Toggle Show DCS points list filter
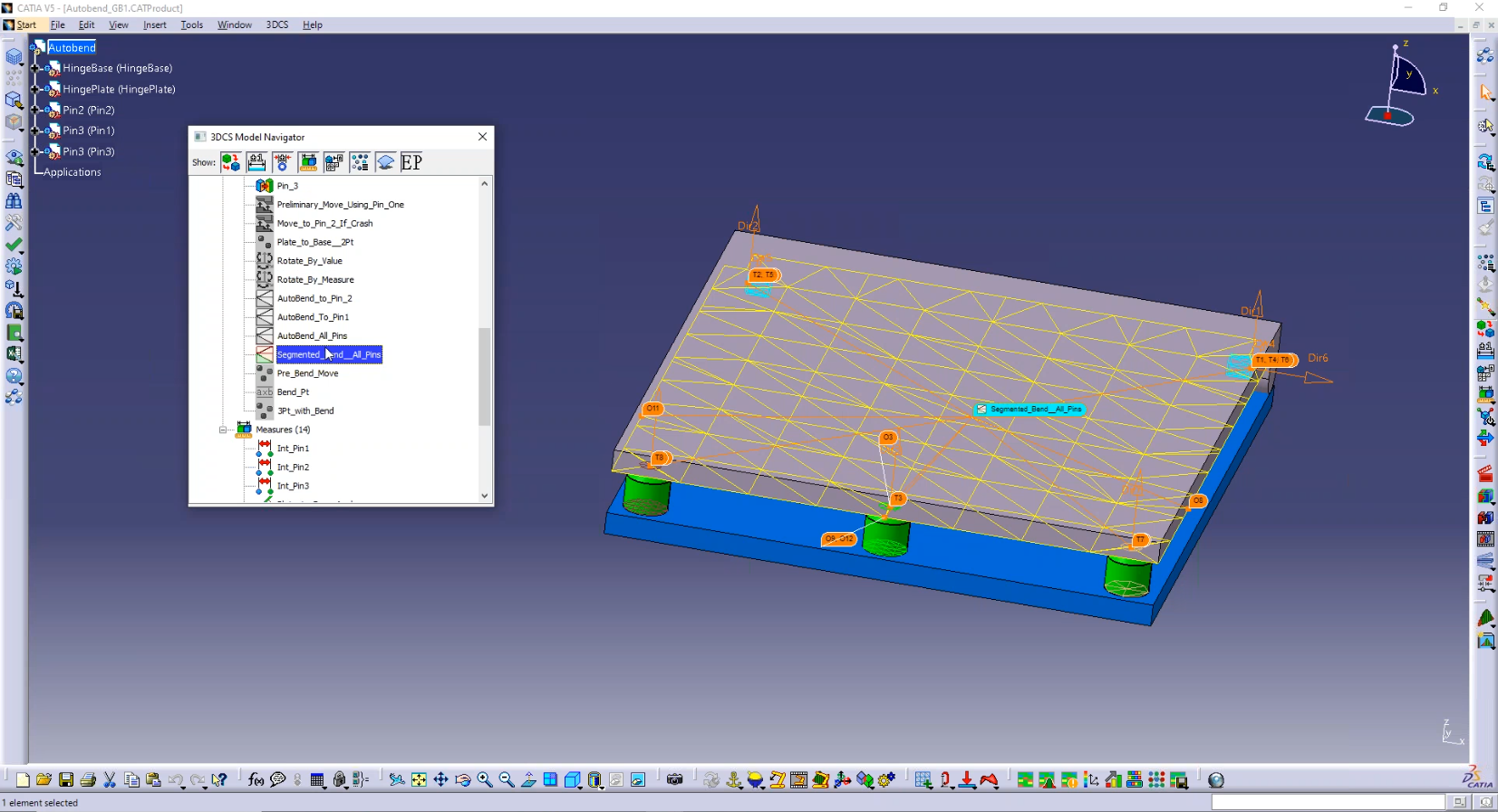 tap(360, 162)
